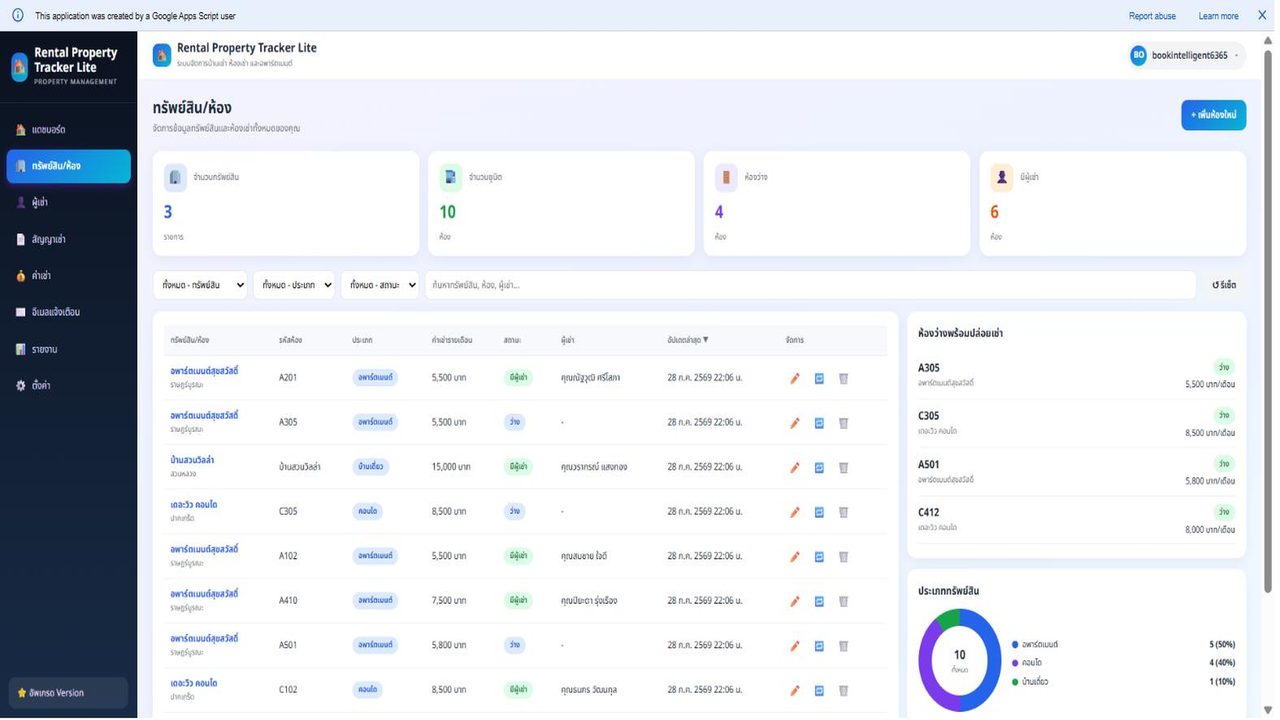Click the donut chart of property types
1280x720 pixels.
point(959,660)
